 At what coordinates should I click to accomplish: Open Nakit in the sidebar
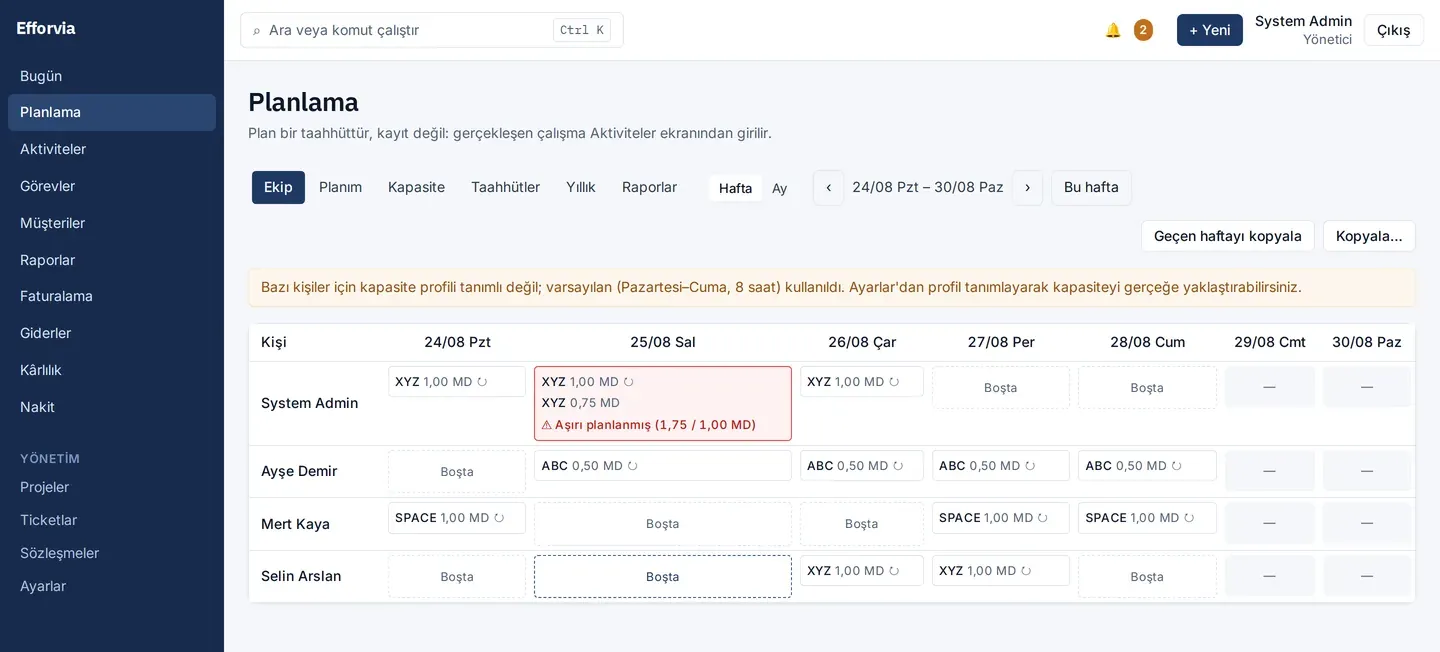[112, 407]
